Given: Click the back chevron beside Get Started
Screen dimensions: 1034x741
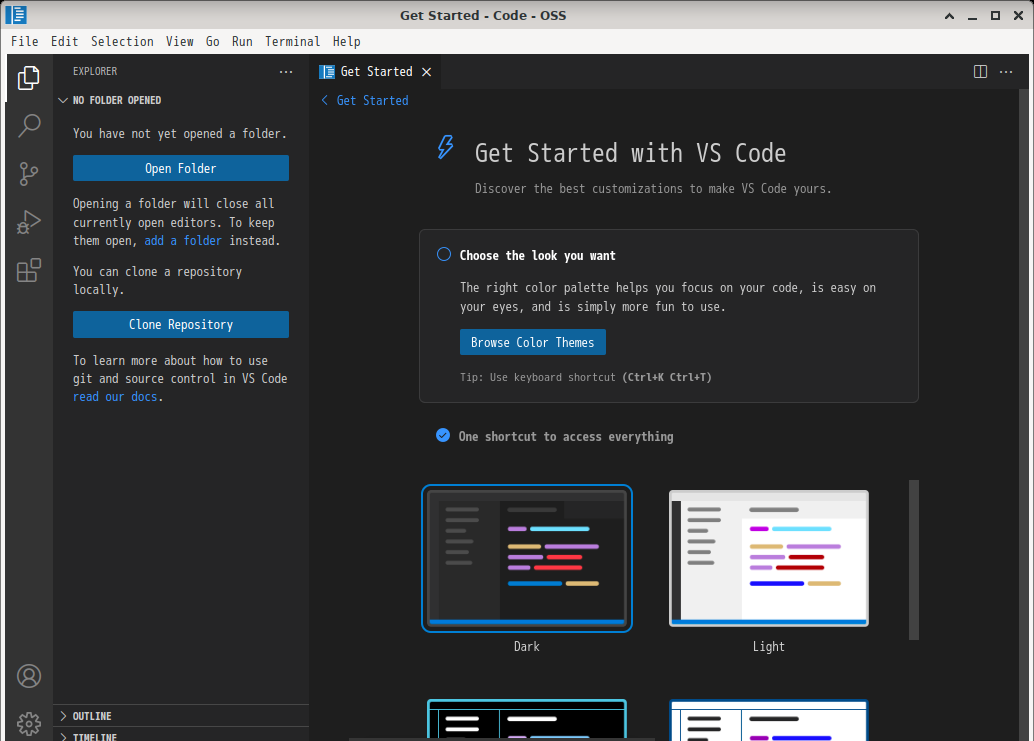Looking at the screenshot, I should click(324, 100).
